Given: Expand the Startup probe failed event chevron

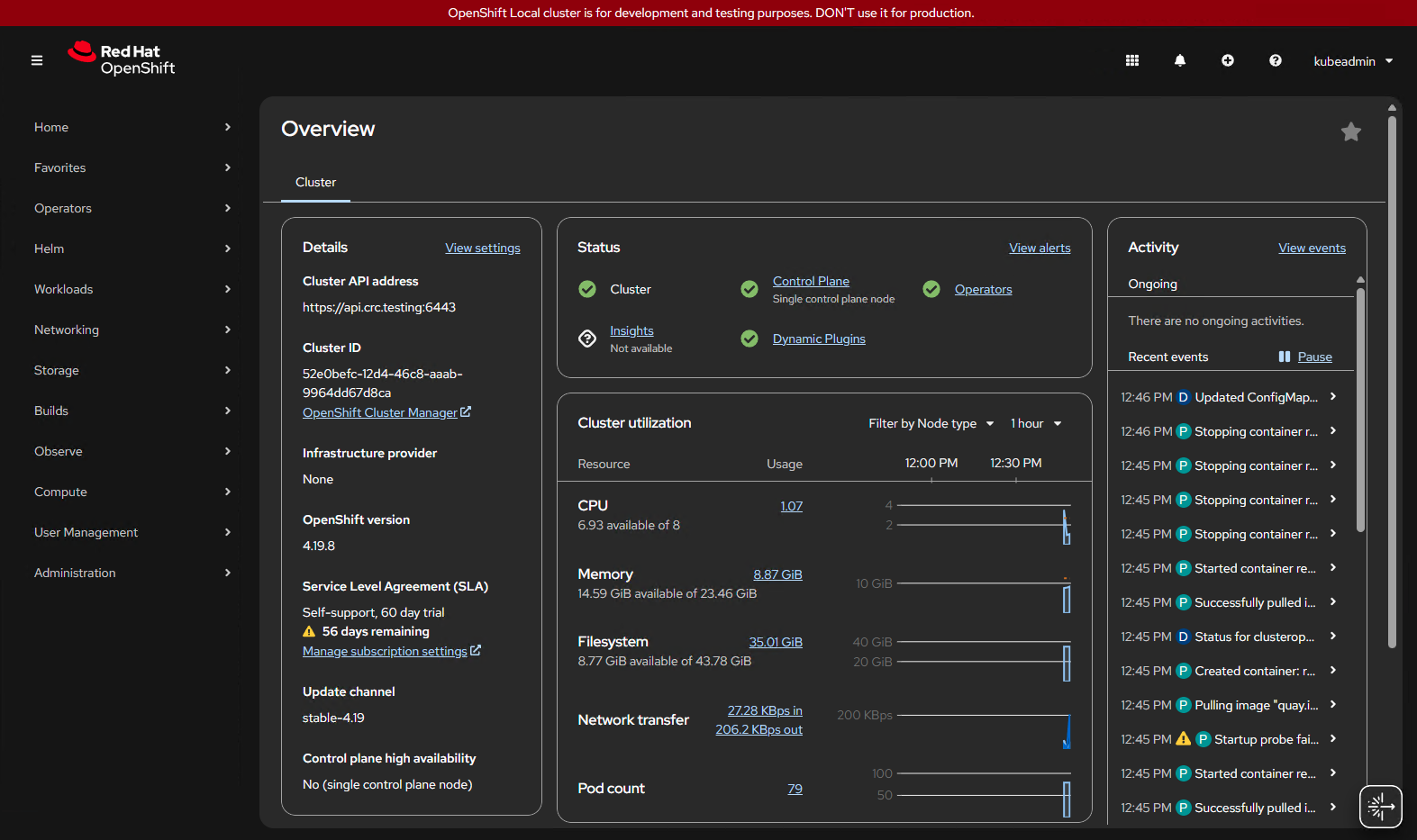Looking at the screenshot, I should click(1333, 739).
